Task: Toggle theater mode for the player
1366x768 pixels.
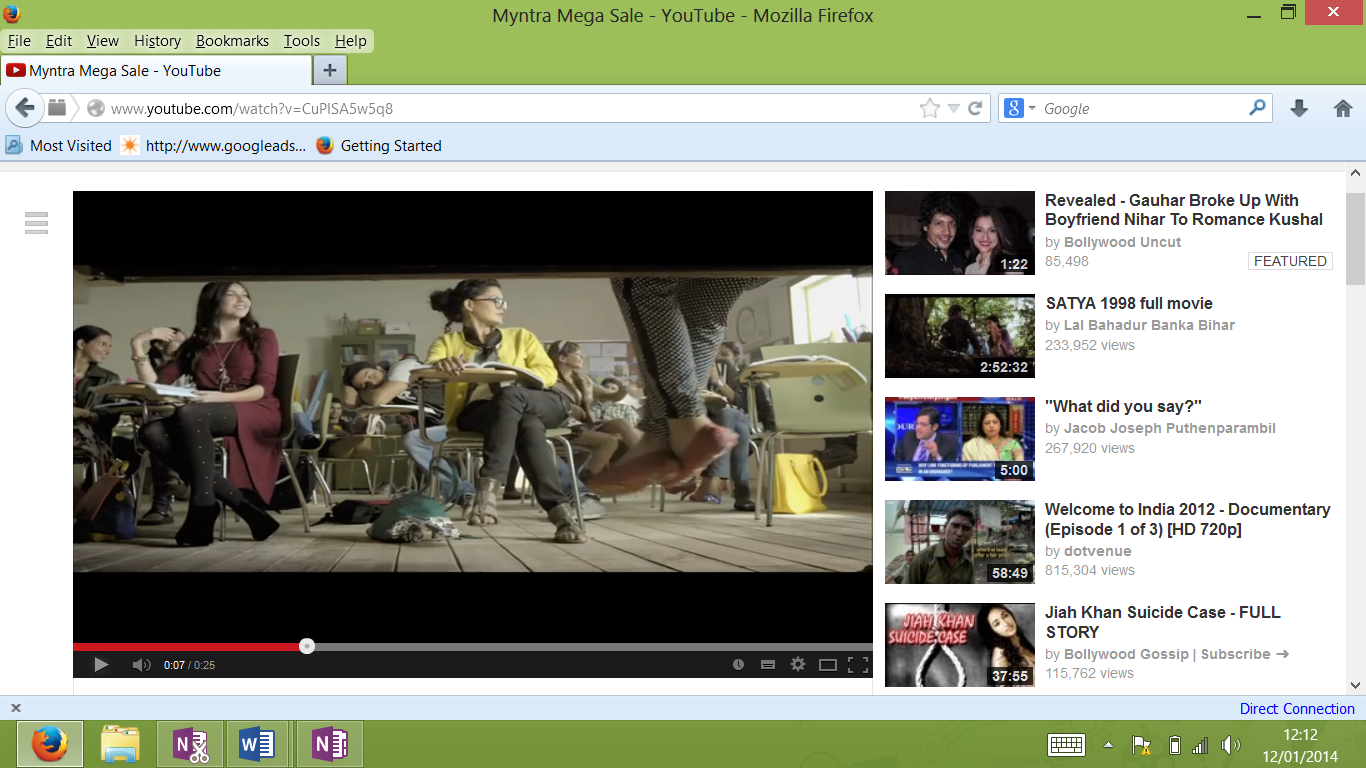Action: click(x=828, y=665)
